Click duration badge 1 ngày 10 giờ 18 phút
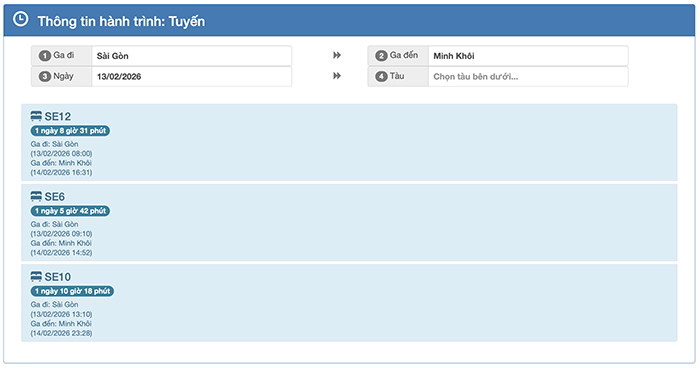700x368 pixels. coord(72,291)
